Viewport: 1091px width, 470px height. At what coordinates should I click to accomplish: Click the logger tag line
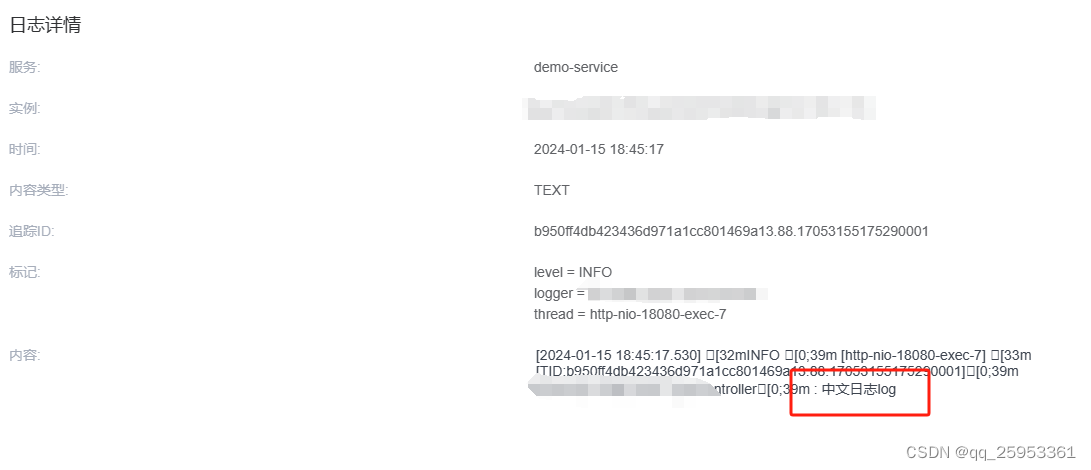click(651, 293)
